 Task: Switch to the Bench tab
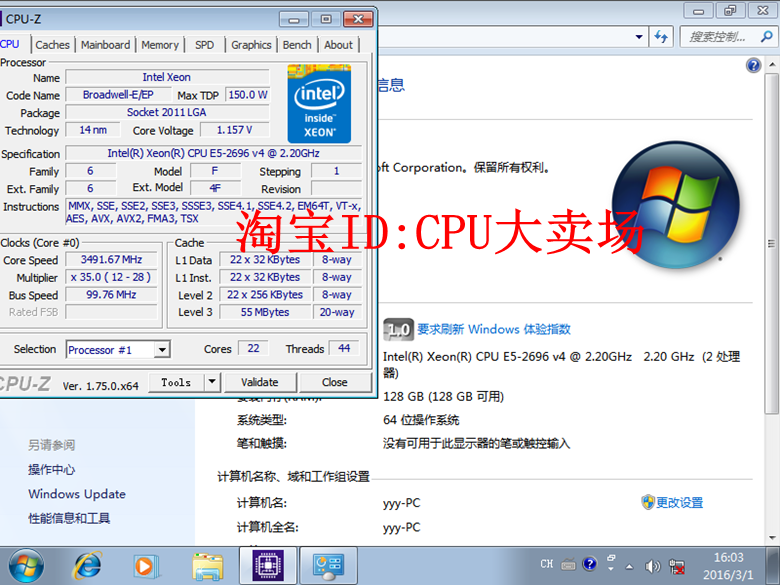coord(297,45)
